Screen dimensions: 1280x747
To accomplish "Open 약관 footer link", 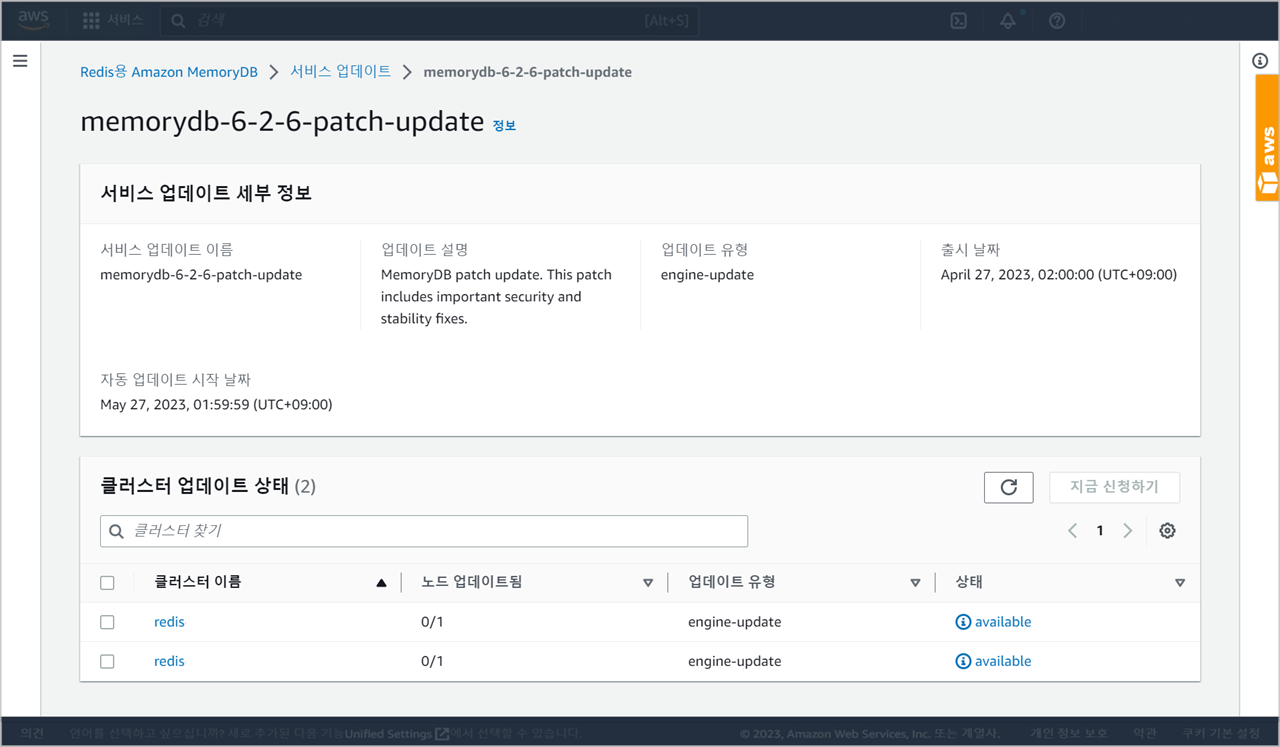I will [1145, 733].
